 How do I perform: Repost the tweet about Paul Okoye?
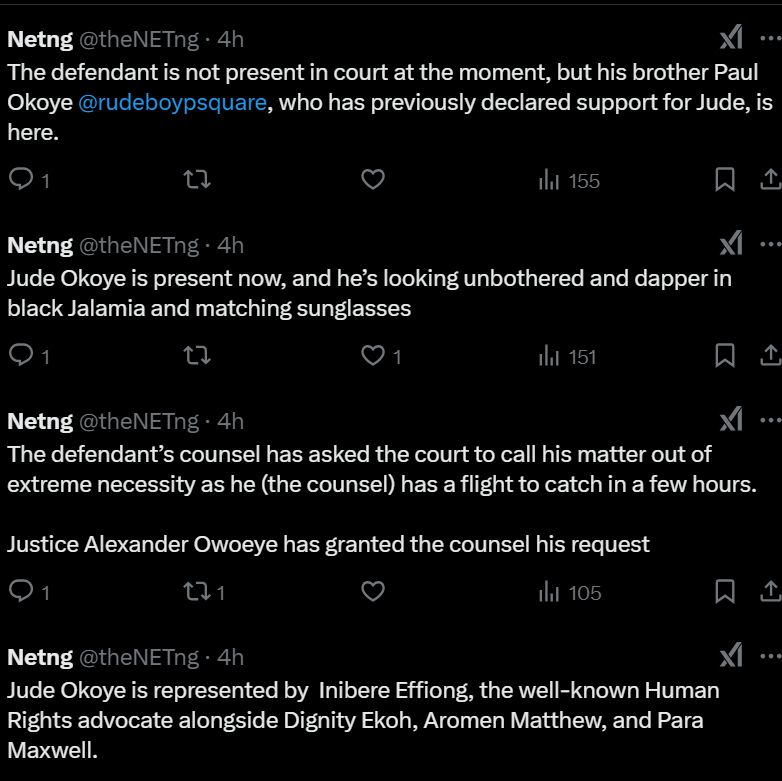click(197, 180)
